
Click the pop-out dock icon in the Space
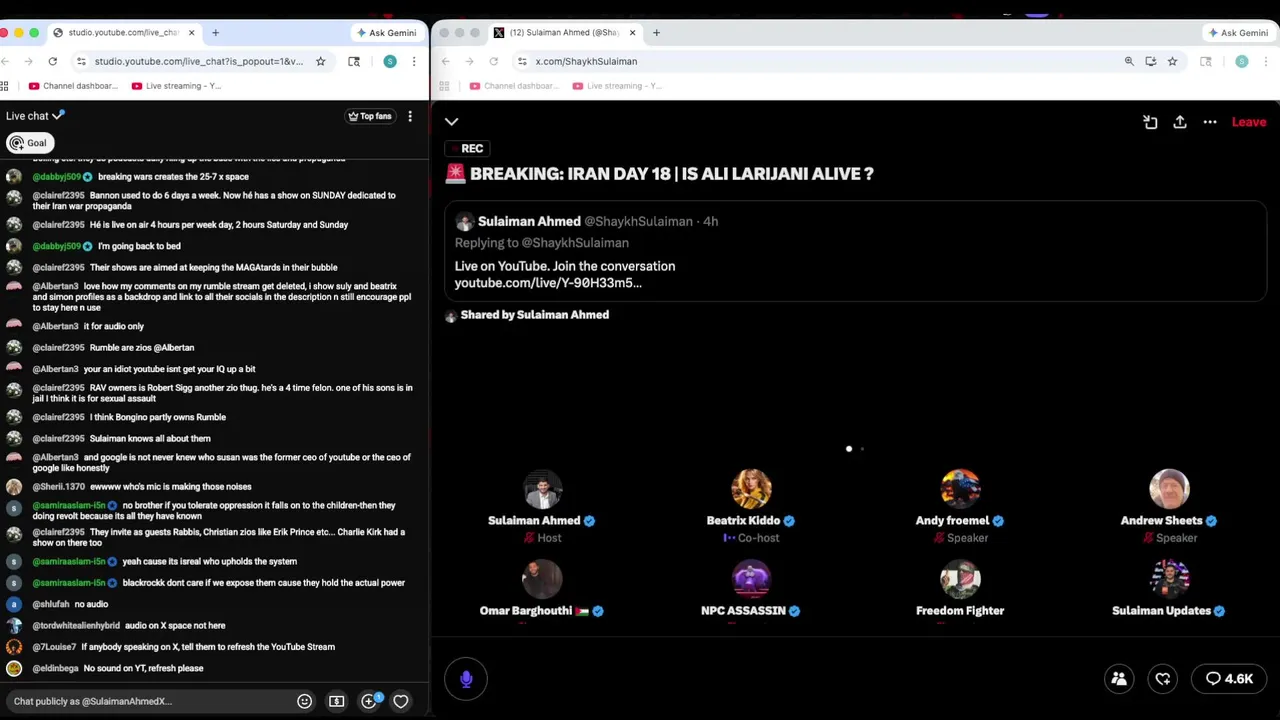1150,122
